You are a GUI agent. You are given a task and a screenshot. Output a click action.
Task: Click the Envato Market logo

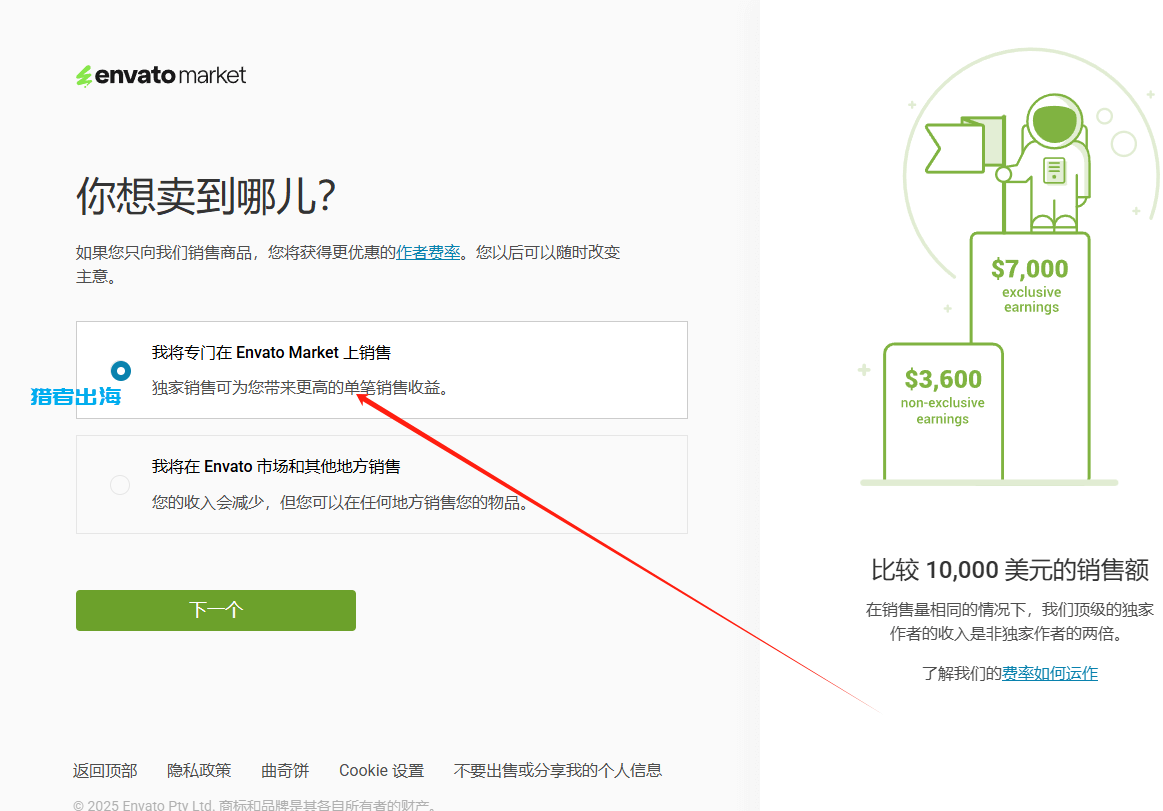pyautogui.click(x=161, y=75)
